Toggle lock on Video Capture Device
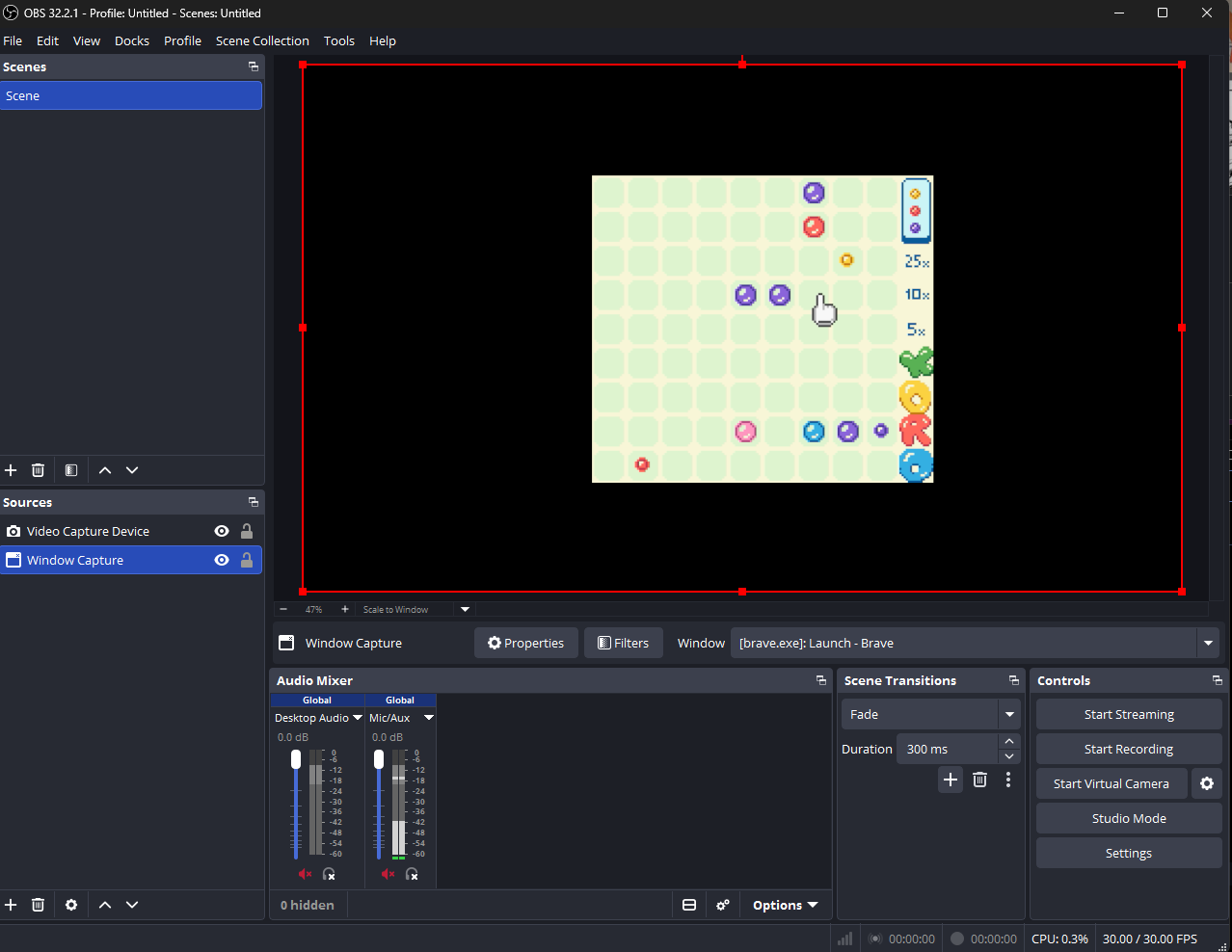 tap(247, 531)
